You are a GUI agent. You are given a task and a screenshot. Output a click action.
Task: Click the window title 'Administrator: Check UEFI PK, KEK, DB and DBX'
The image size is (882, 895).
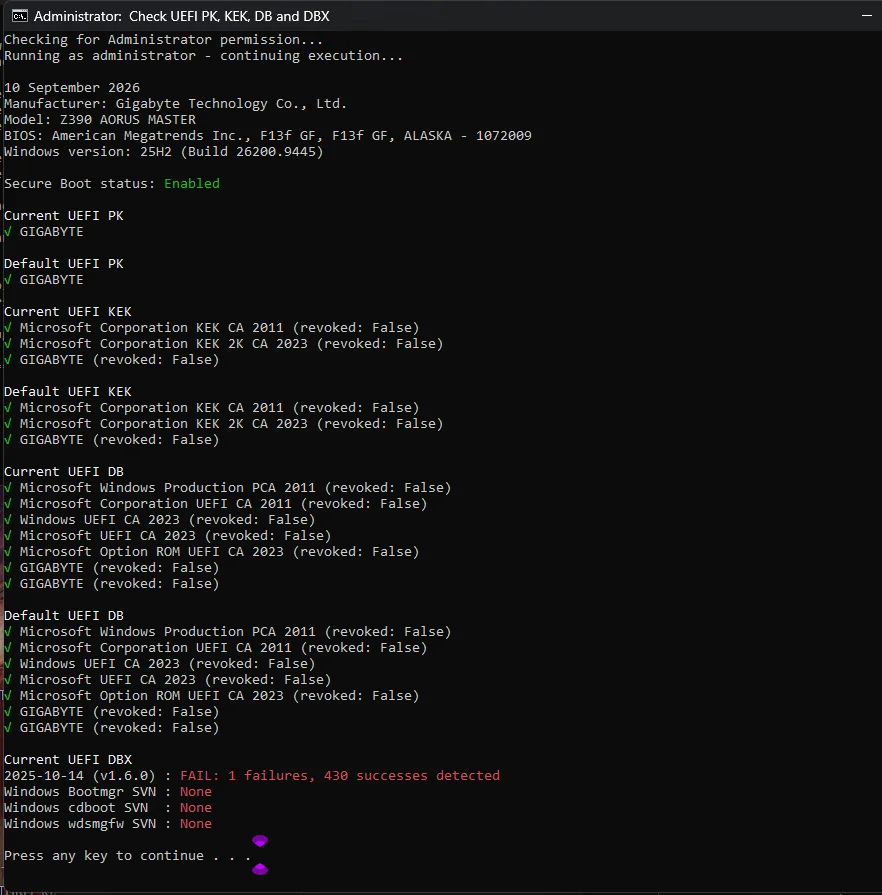tap(182, 16)
